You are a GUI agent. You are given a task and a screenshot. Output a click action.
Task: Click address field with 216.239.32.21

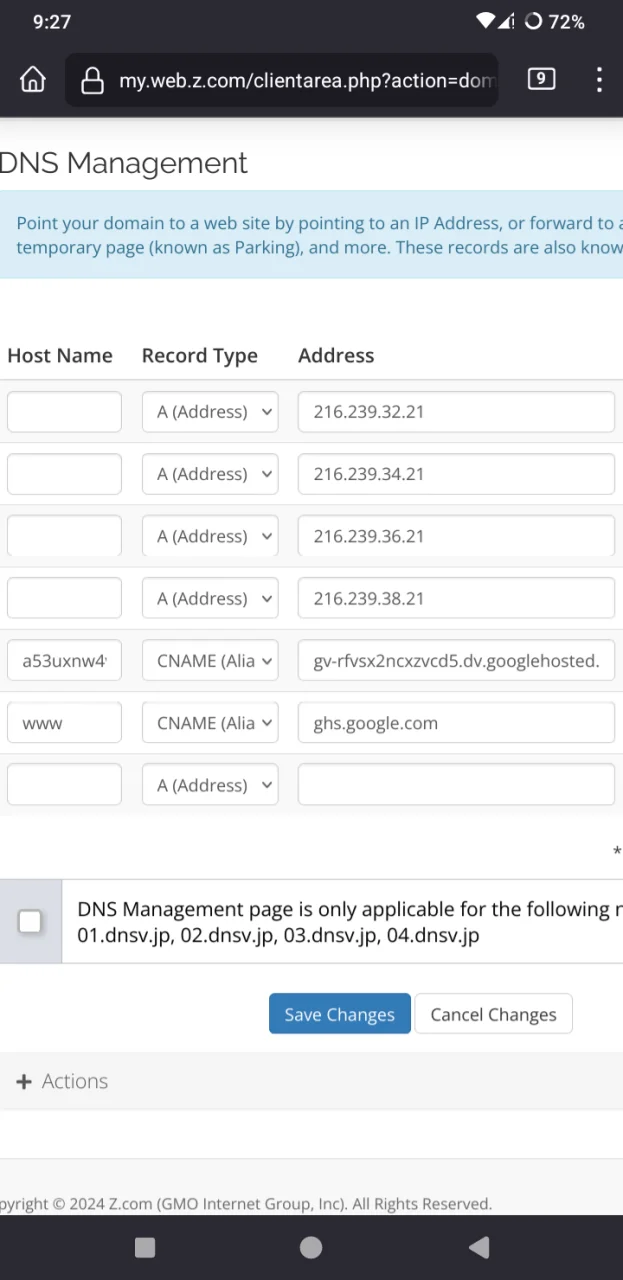point(456,412)
